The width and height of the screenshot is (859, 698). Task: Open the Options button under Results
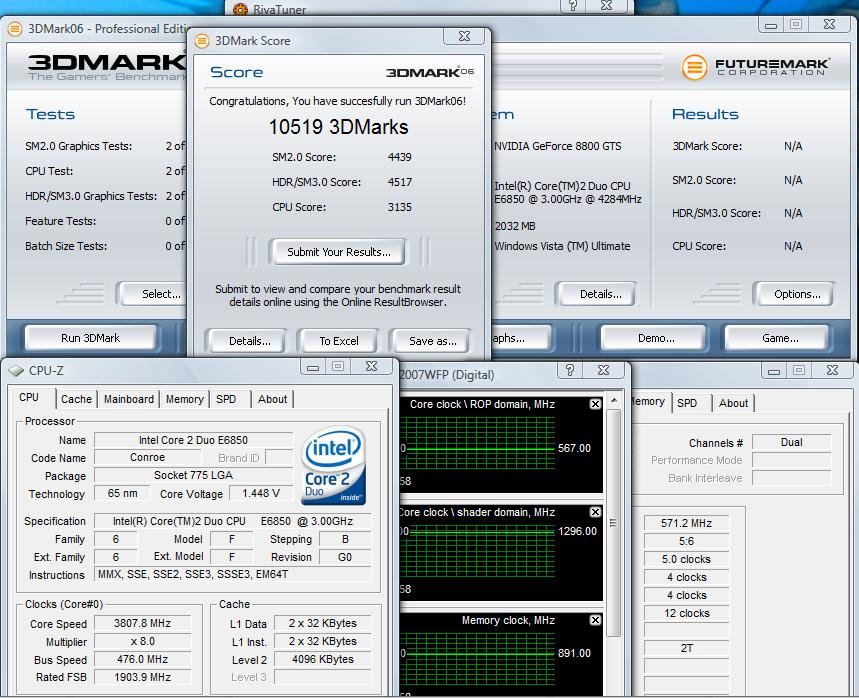pos(797,294)
